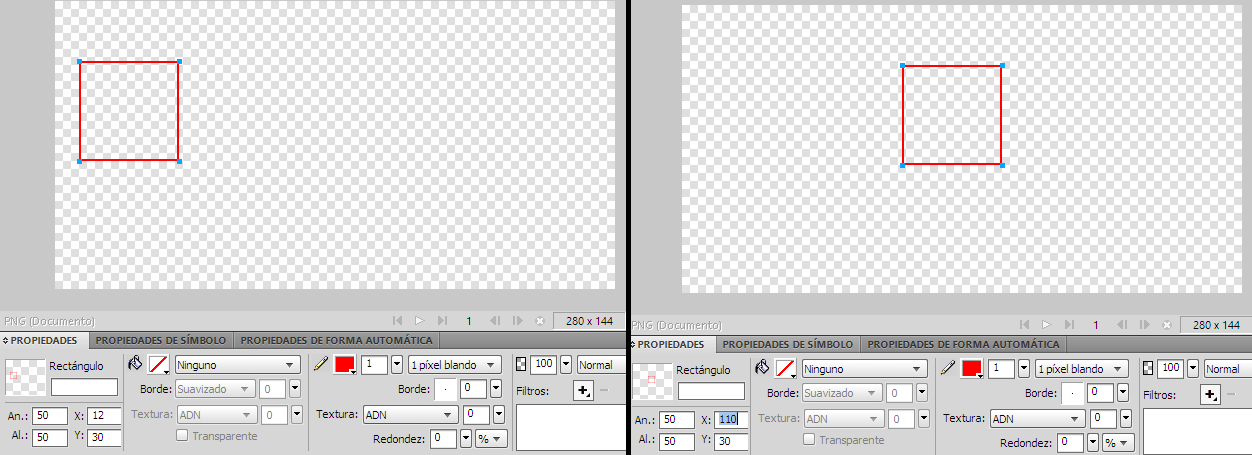Click the opacity checker icon in left window
Image resolution: width=1252 pixels, height=455 pixels.
pyautogui.click(x=520, y=364)
